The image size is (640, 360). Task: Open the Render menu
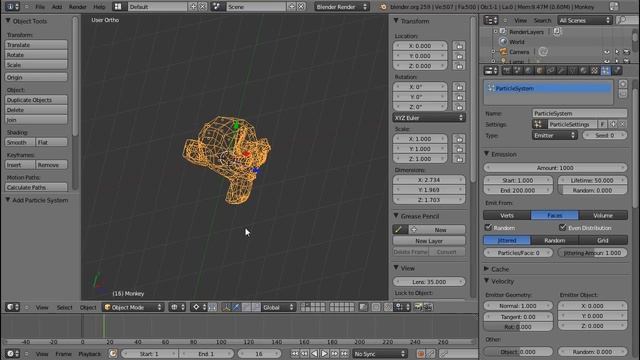pyautogui.click(x=78, y=7)
